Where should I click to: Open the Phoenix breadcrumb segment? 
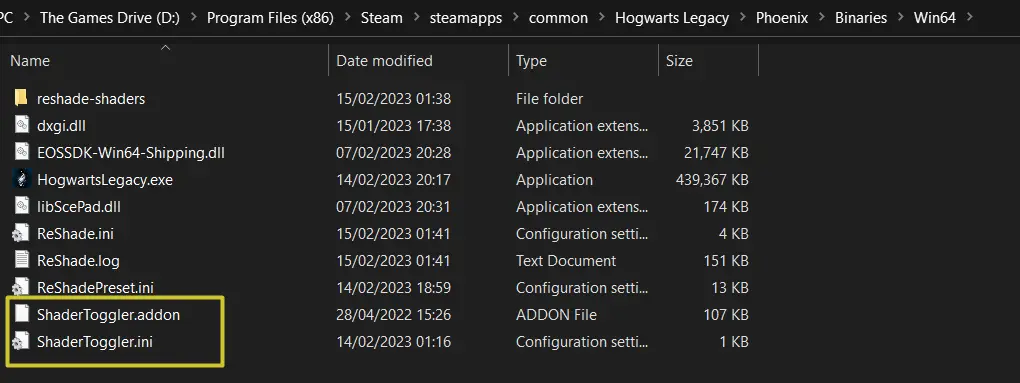click(x=782, y=18)
